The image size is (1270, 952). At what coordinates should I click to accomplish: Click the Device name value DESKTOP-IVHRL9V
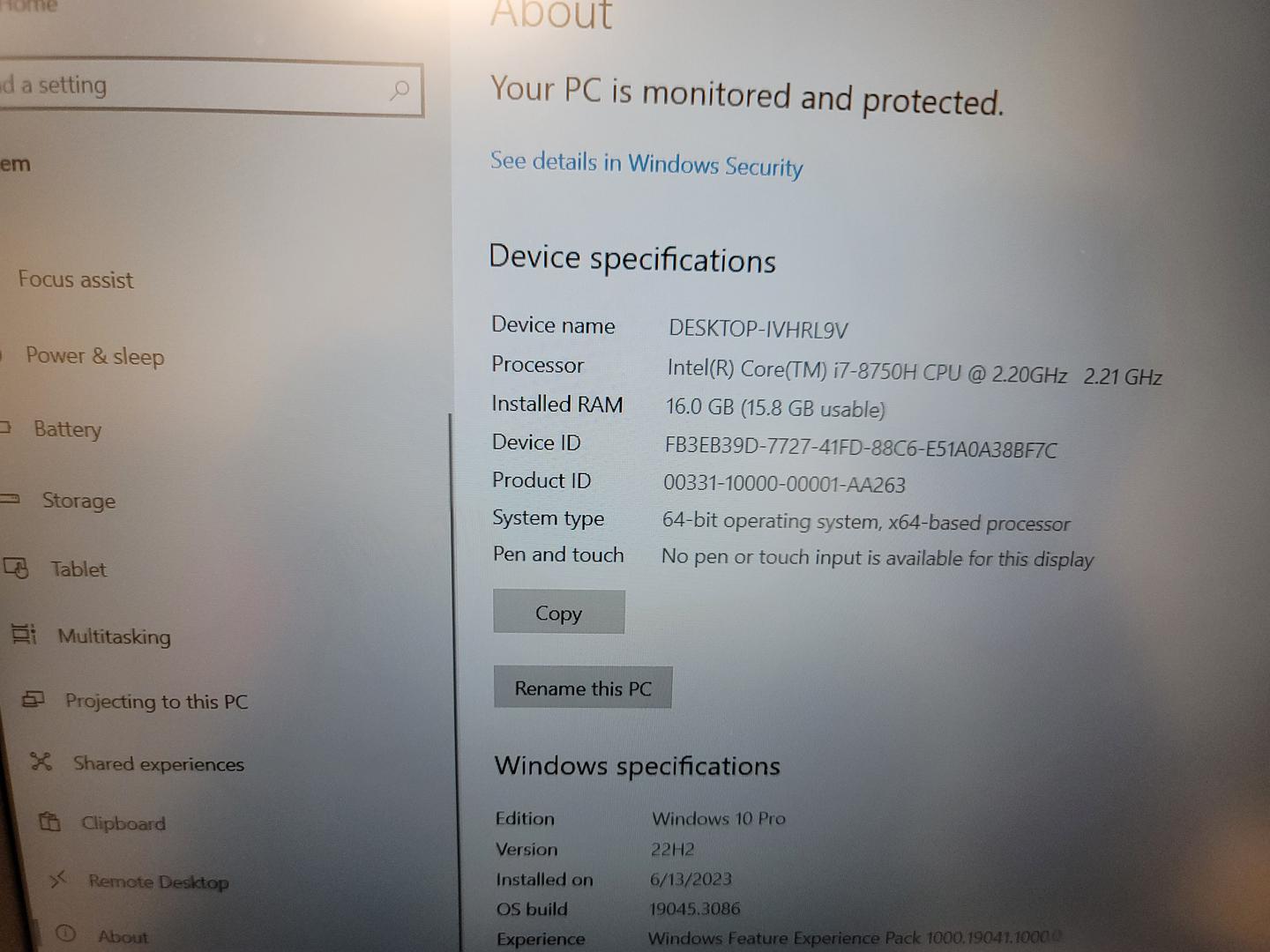point(758,330)
